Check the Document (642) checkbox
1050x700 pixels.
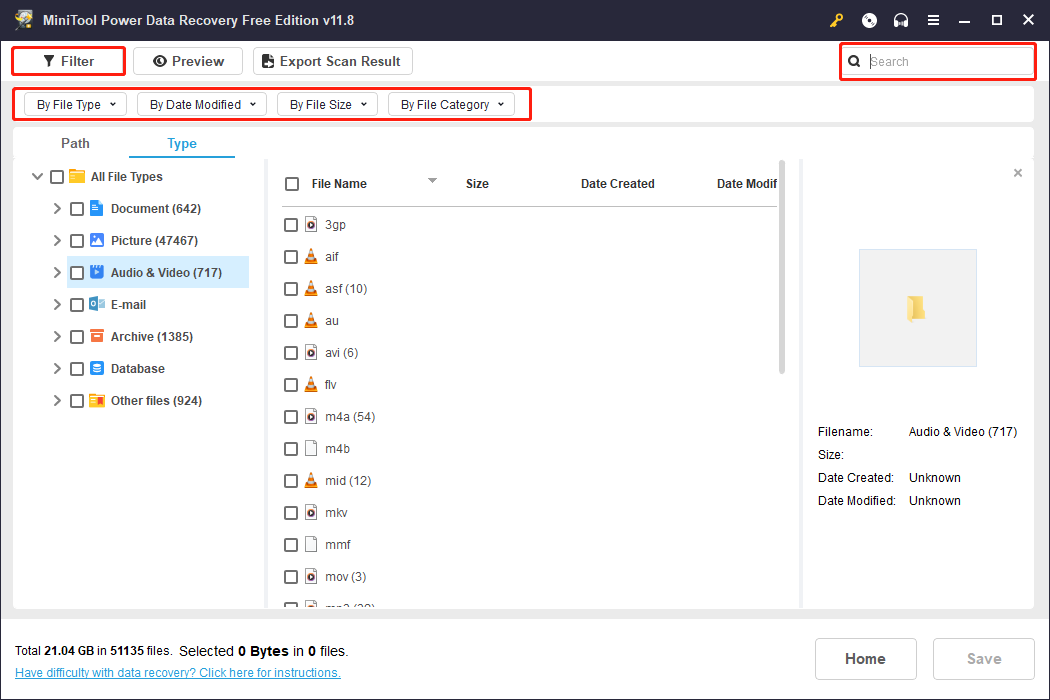(x=77, y=209)
